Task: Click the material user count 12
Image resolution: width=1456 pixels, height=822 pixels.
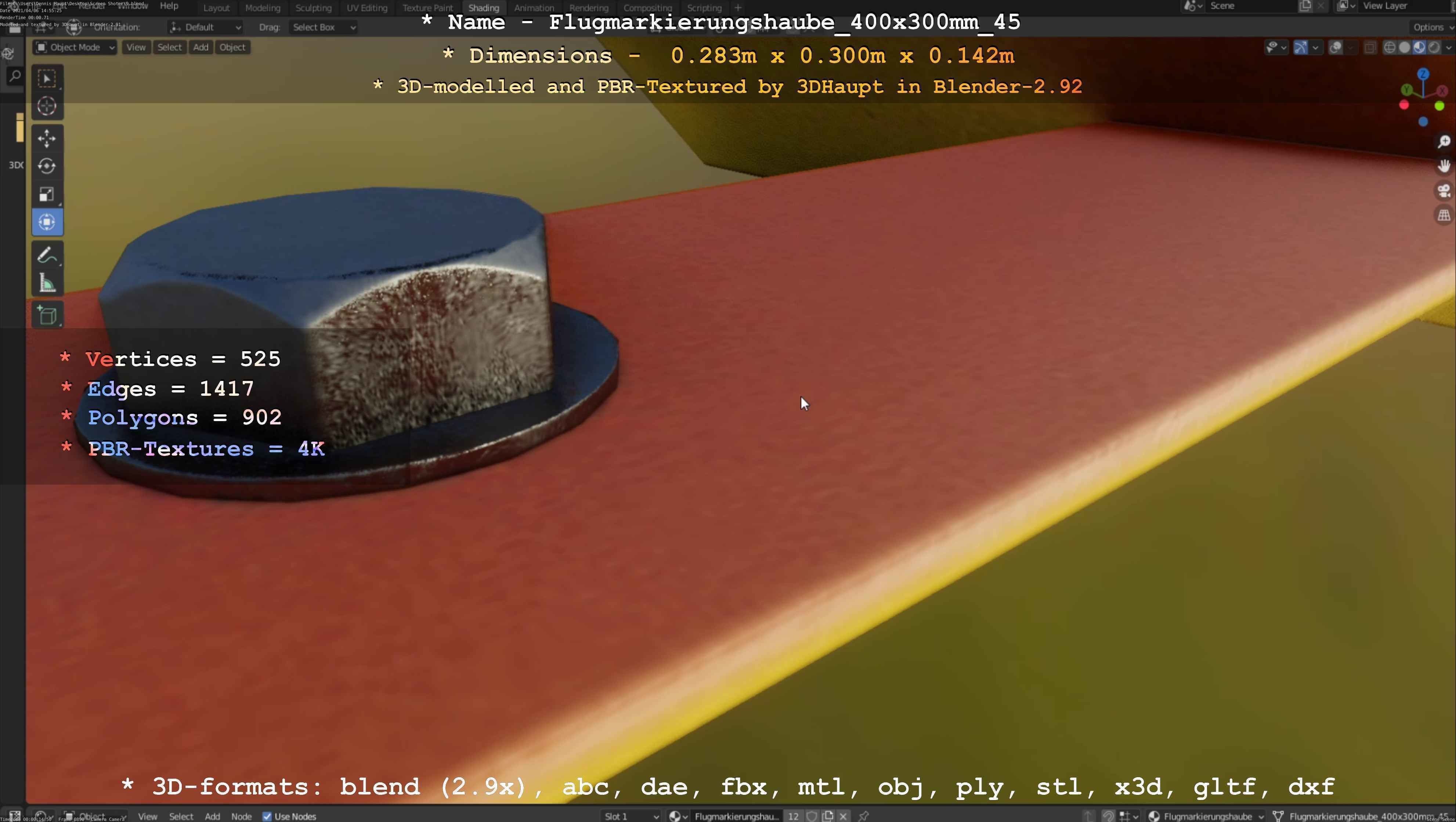Action: [x=793, y=816]
